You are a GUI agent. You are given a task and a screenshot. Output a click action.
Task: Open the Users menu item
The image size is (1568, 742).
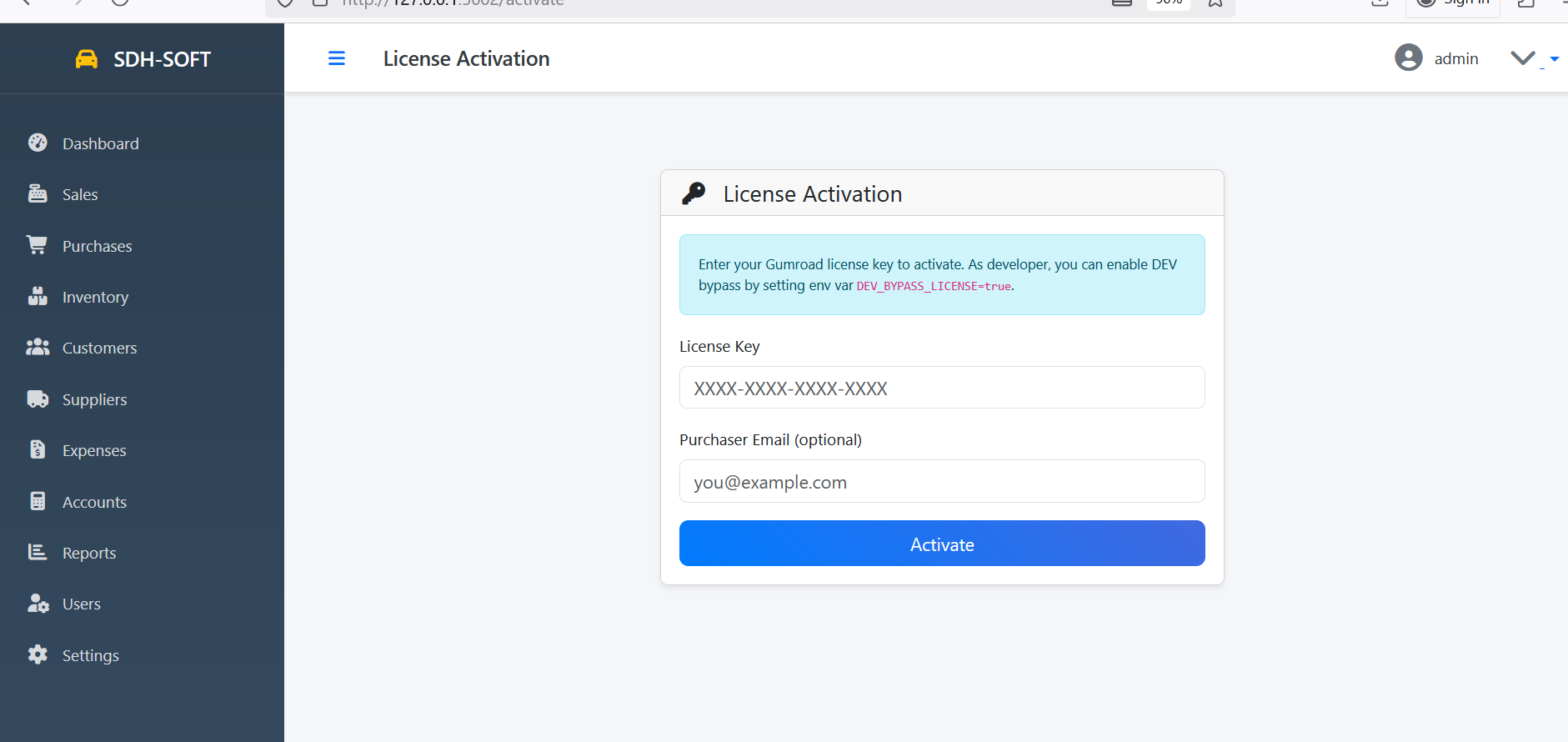pyautogui.click(x=82, y=604)
